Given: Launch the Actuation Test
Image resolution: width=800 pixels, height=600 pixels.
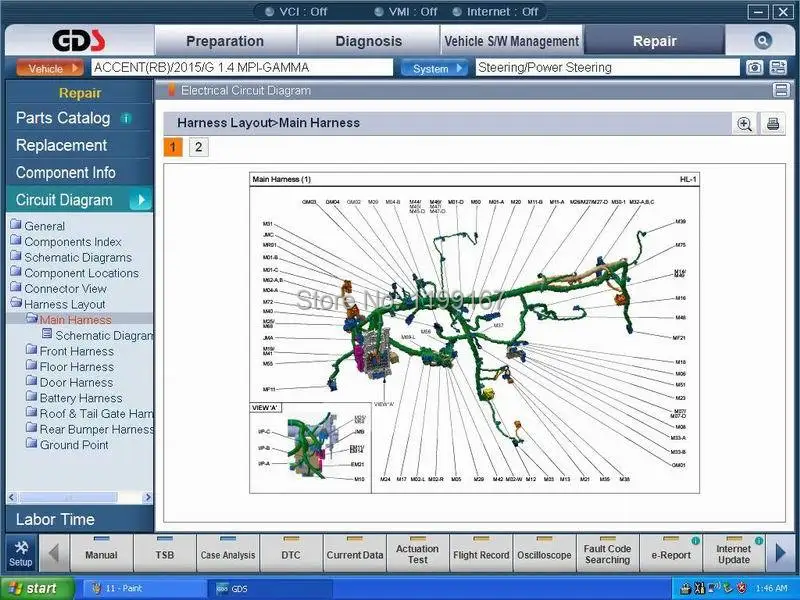Looking at the screenshot, I should click(417, 553).
